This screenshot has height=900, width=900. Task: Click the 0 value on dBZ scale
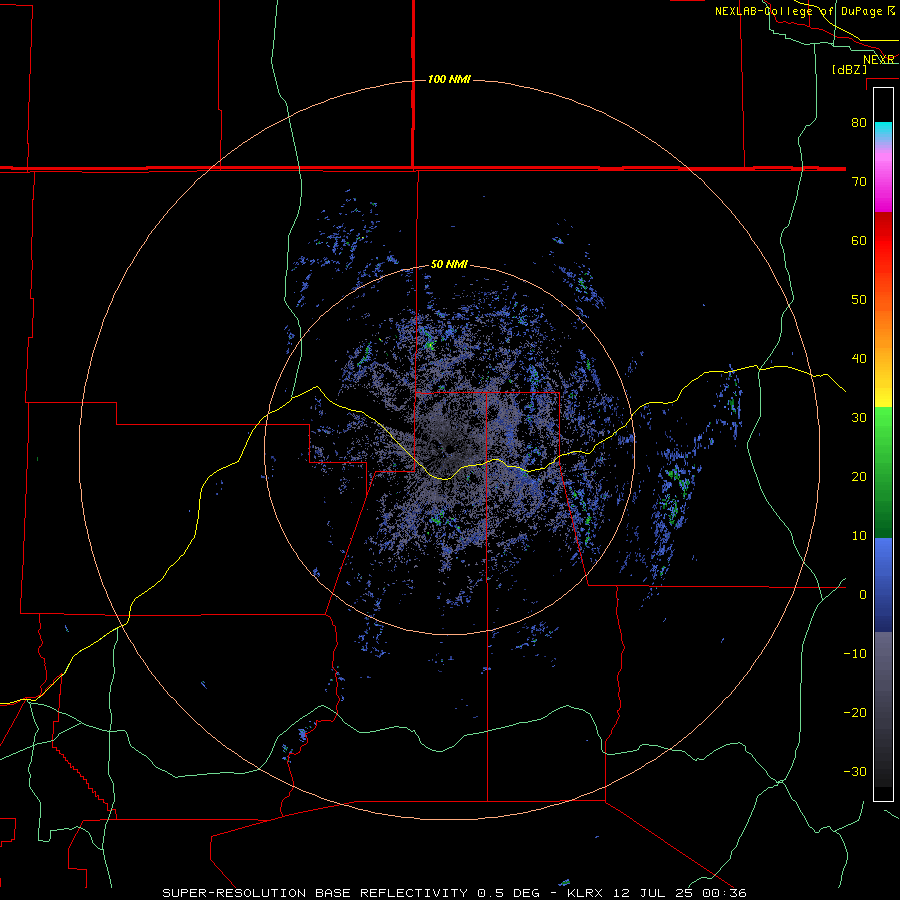point(863,595)
